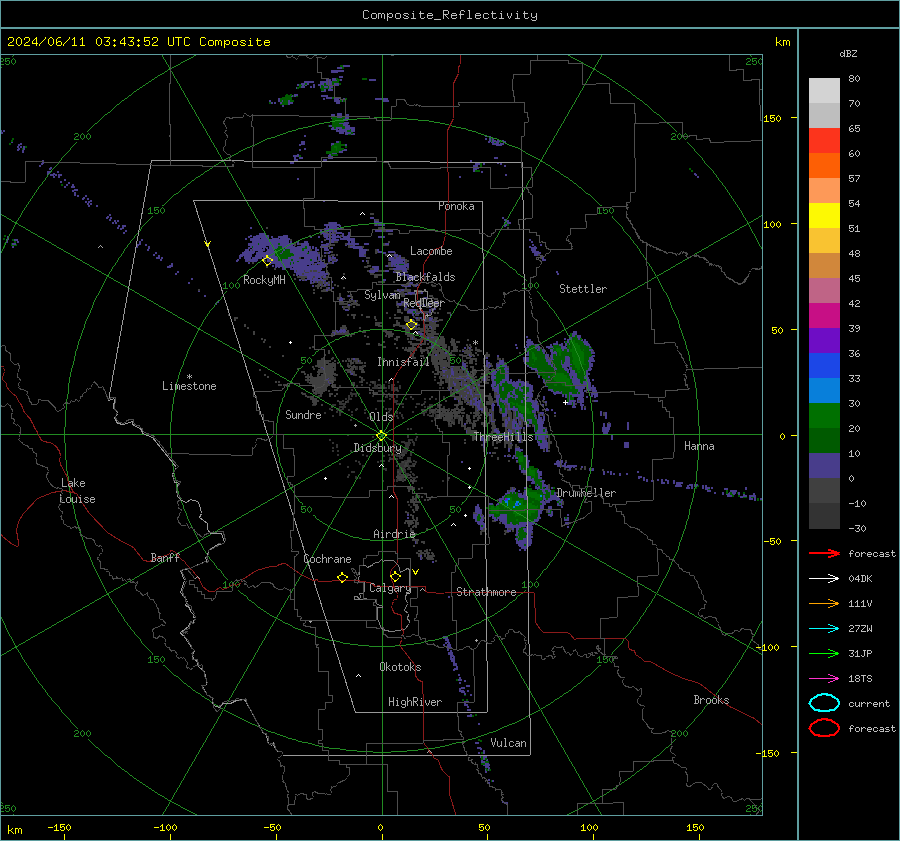The height and width of the screenshot is (841, 900).
Task: Click the white 04DK arrow in legend
Action: [x=824, y=578]
